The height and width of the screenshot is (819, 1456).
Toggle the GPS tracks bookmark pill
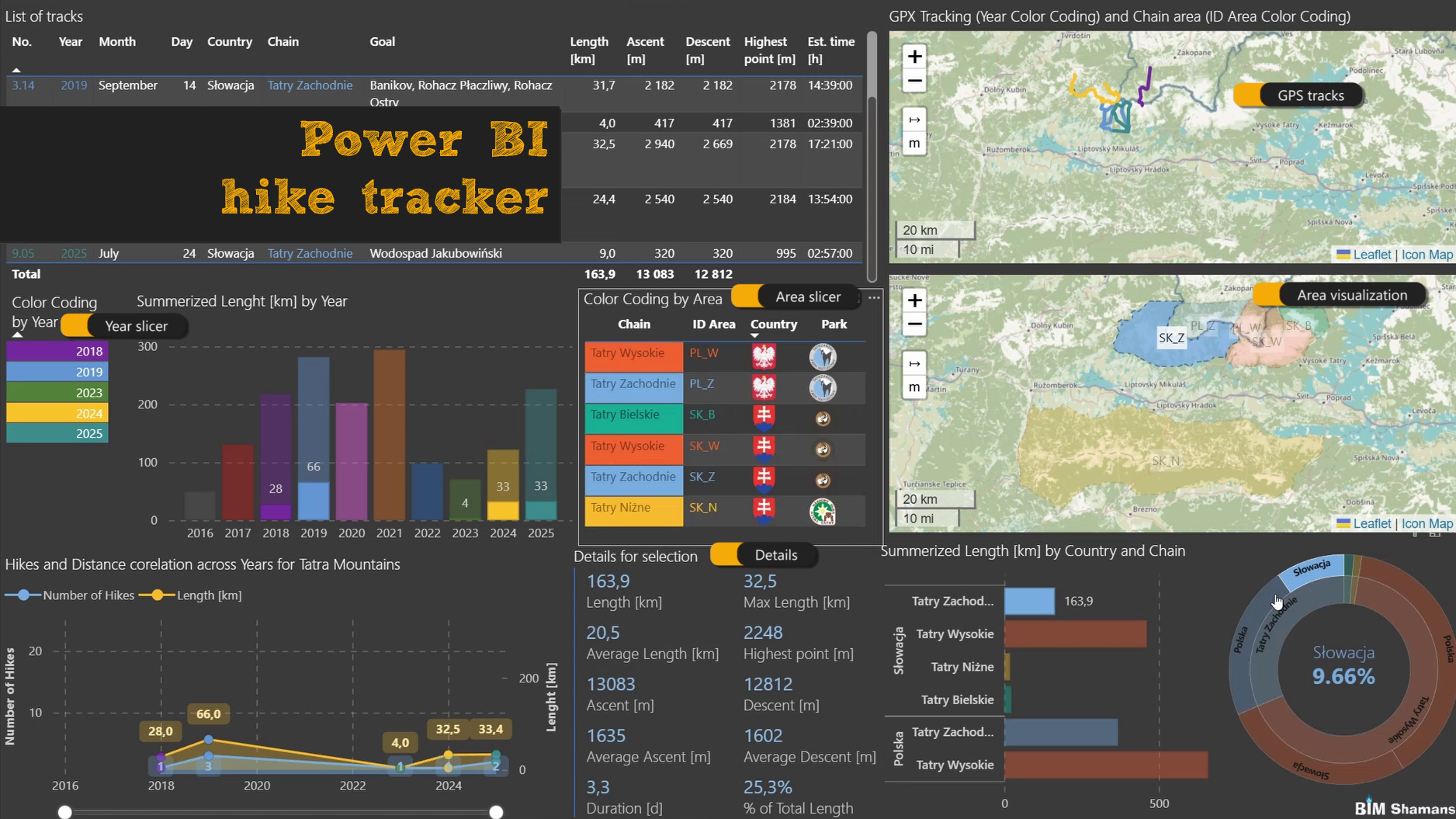click(x=1298, y=95)
